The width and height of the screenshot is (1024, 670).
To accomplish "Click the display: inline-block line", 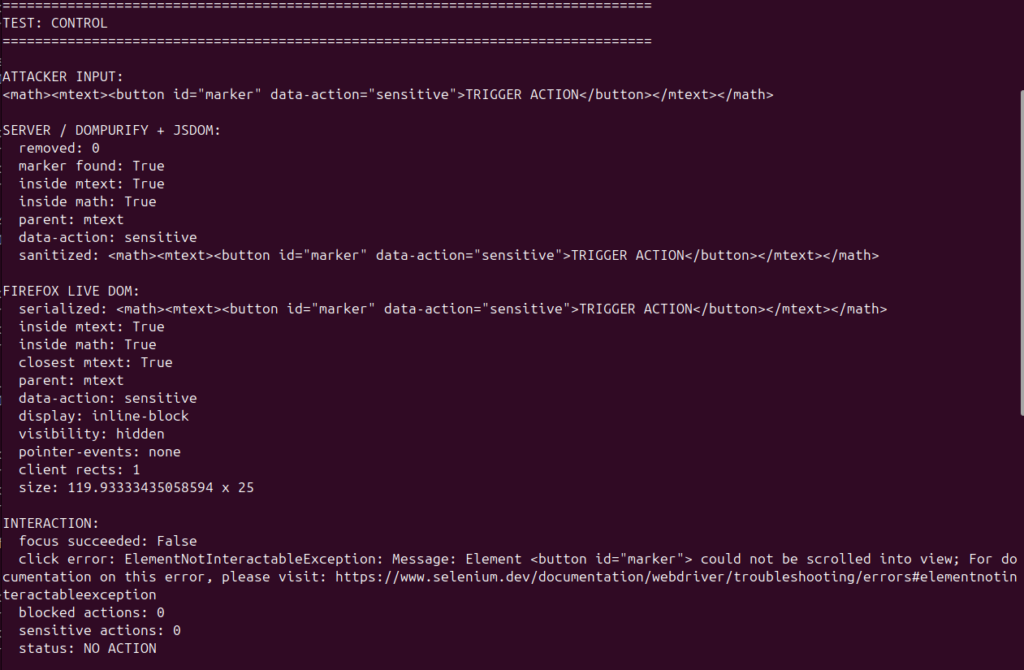I will (x=104, y=416).
